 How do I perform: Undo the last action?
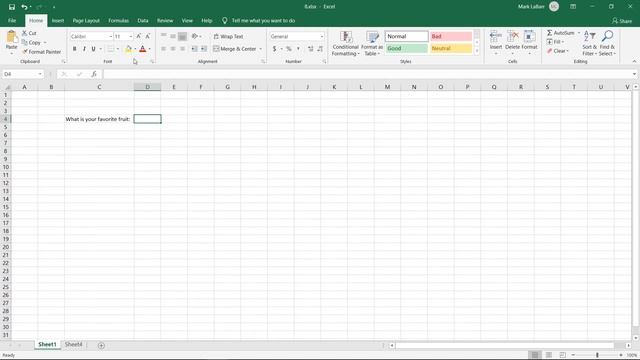click(x=24, y=7)
